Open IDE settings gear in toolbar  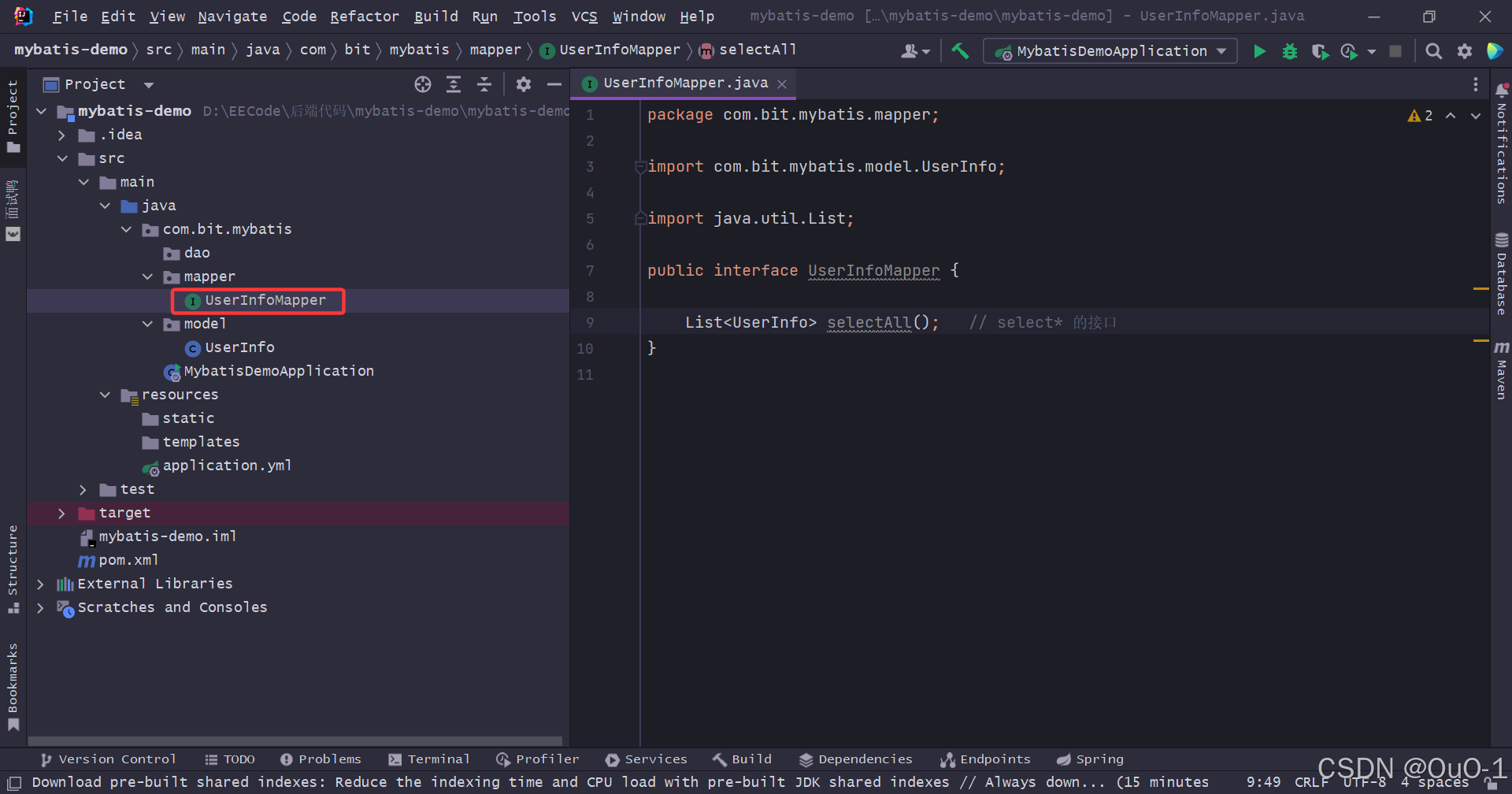click(x=1465, y=51)
